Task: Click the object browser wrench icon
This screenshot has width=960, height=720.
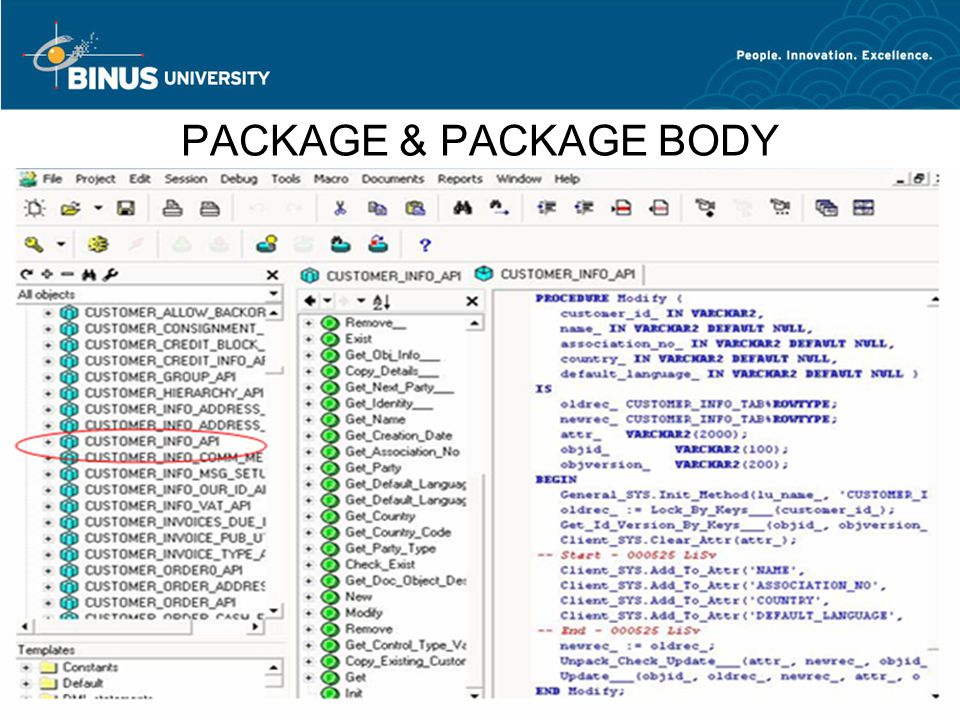Action: [110, 275]
